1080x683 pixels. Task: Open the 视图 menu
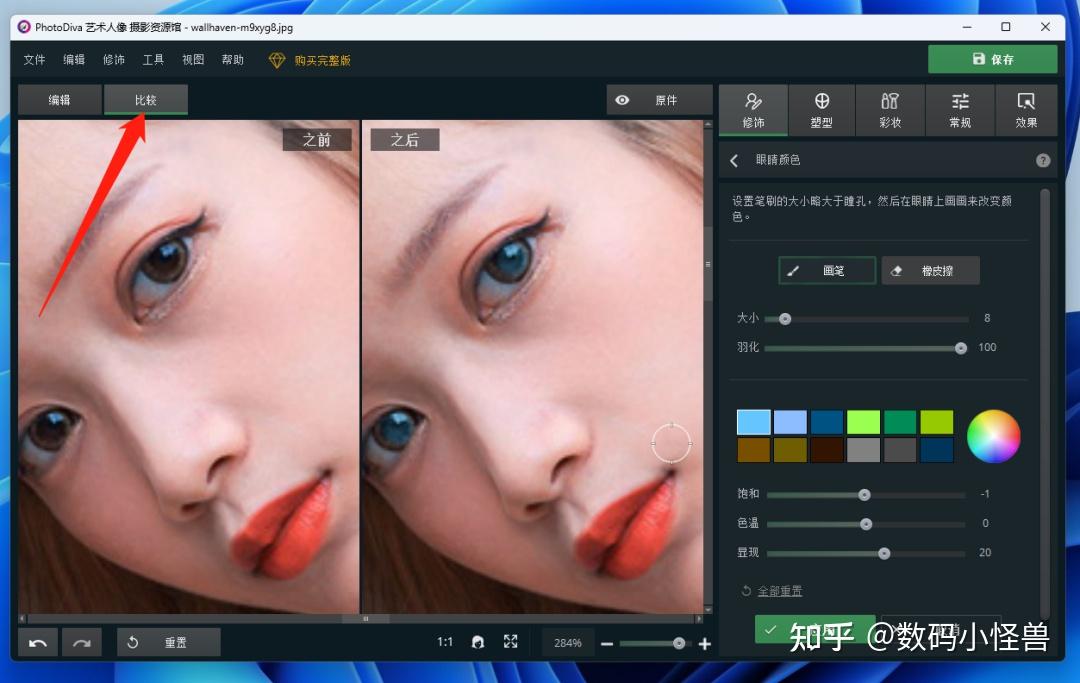click(193, 60)
